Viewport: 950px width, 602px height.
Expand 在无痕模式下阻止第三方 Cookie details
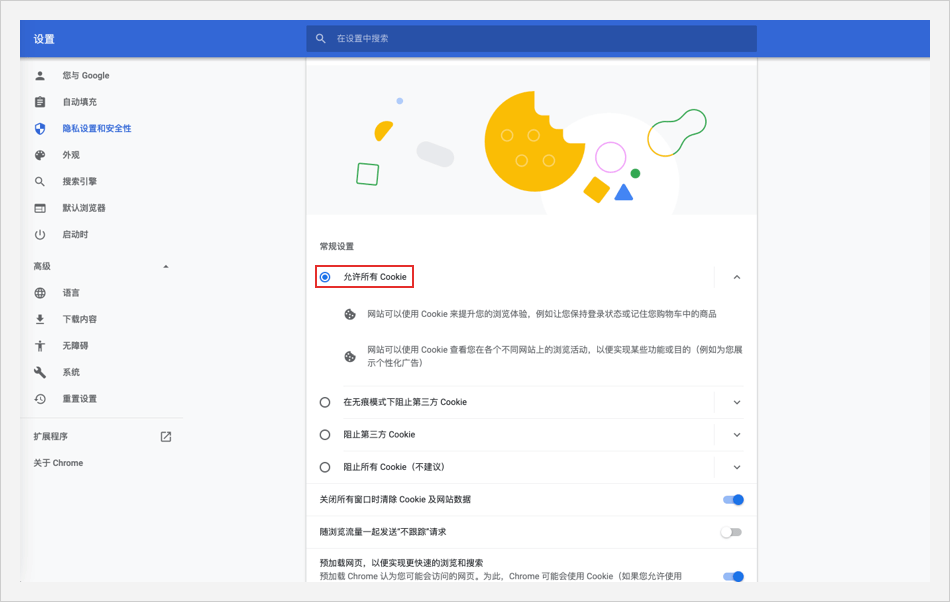[x=737, y=402]
